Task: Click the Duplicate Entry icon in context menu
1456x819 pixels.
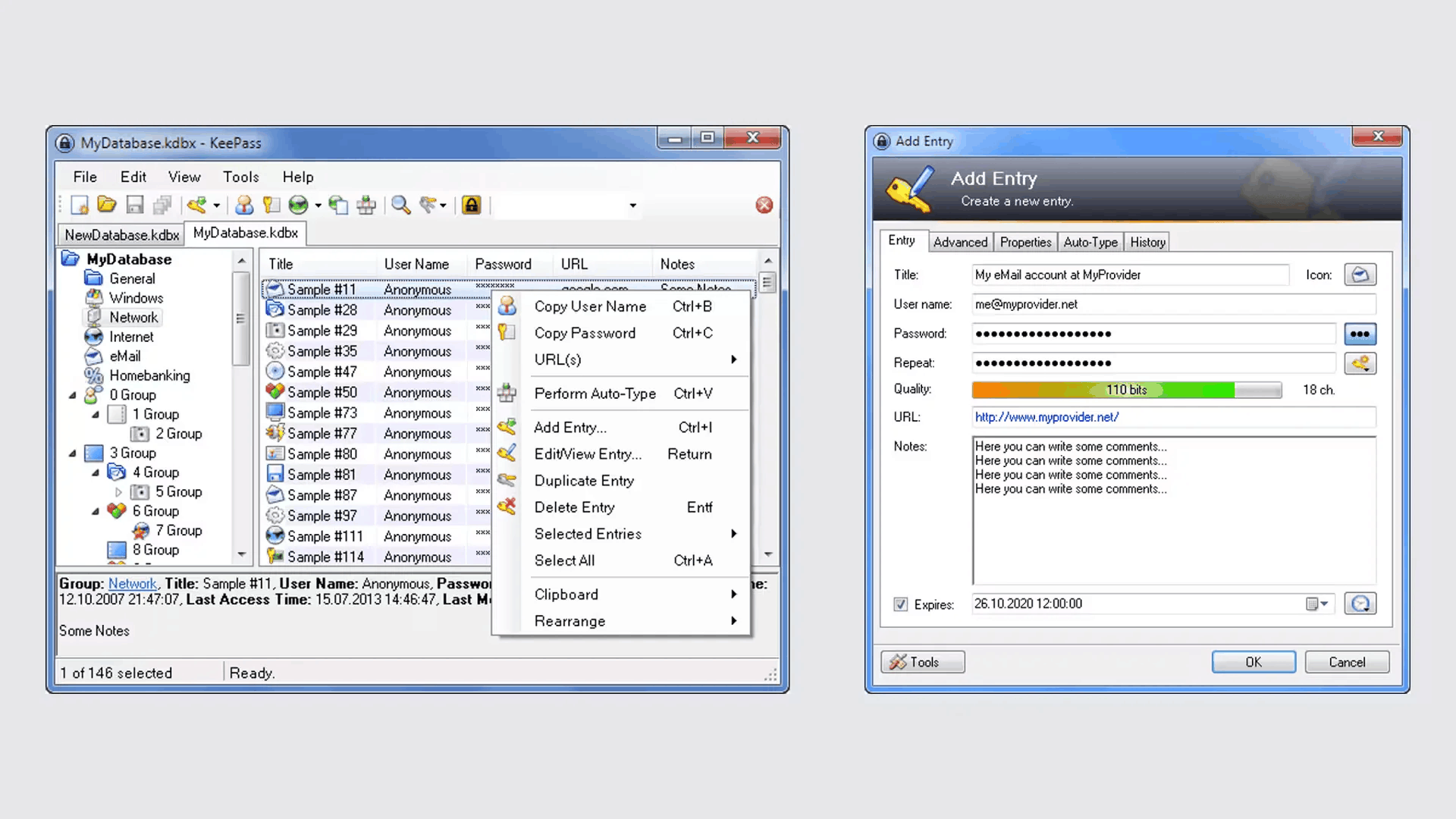Action: point(507,480)
